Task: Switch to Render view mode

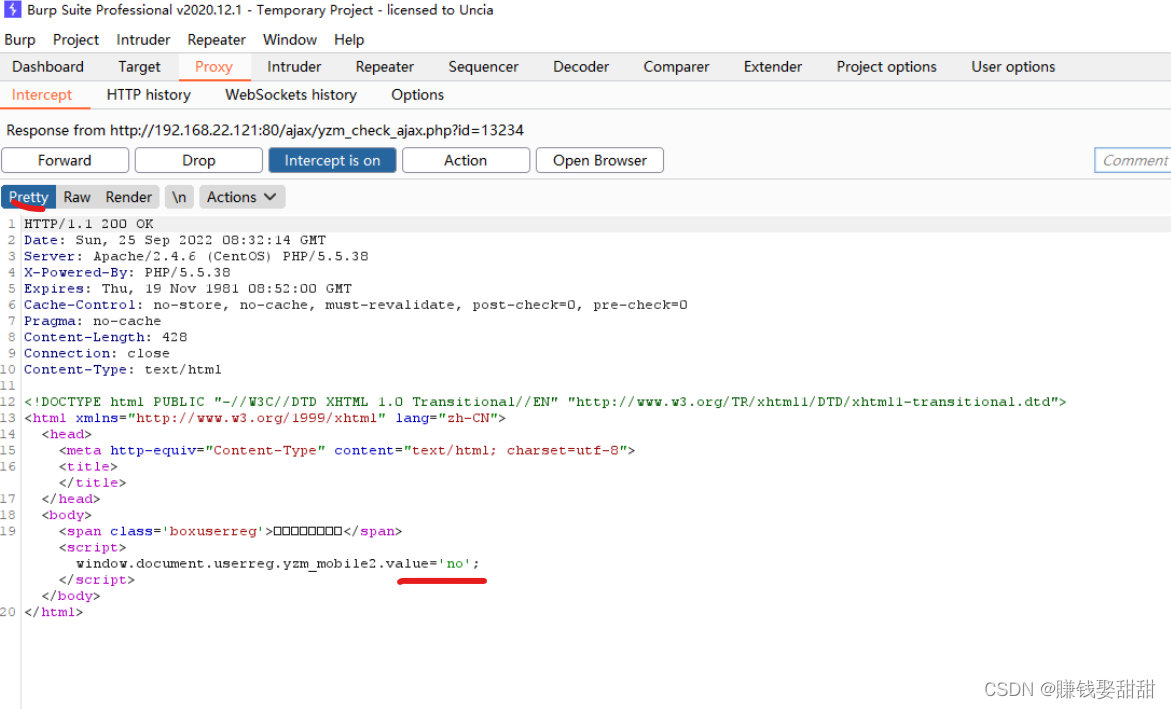Action: (x=128, y=197)
